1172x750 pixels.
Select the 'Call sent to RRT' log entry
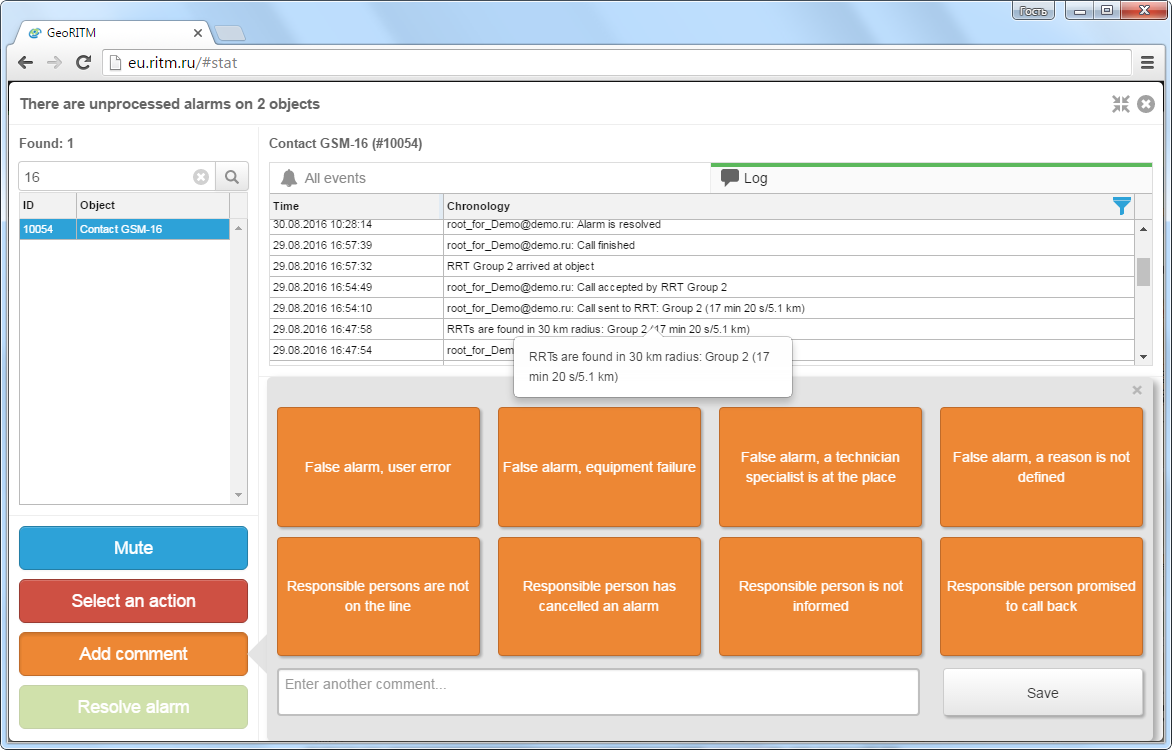702,308
